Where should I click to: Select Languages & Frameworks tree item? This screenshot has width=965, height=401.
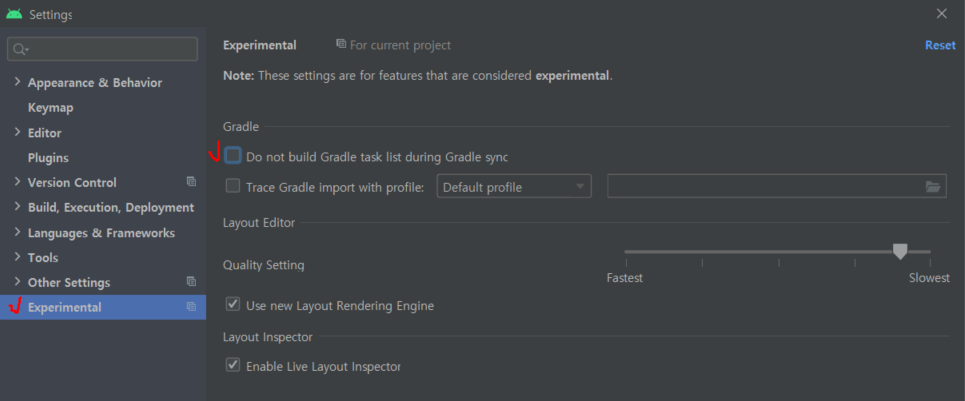[101, 233]
